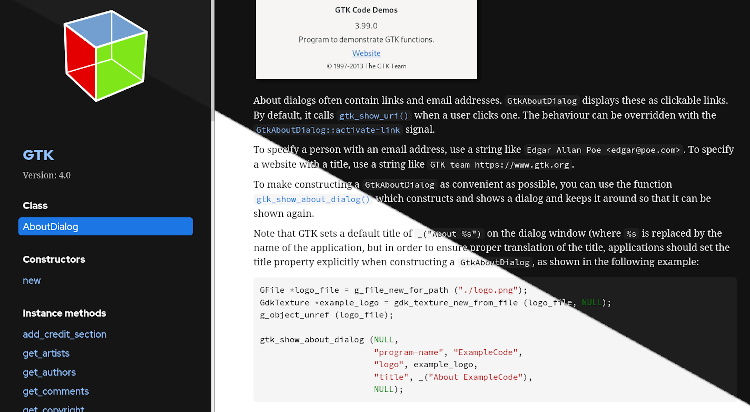The image size is (750, 412).
Task: Click the GFile *logo_file code line
Action: pyautogui.click(x=393, y=290)
